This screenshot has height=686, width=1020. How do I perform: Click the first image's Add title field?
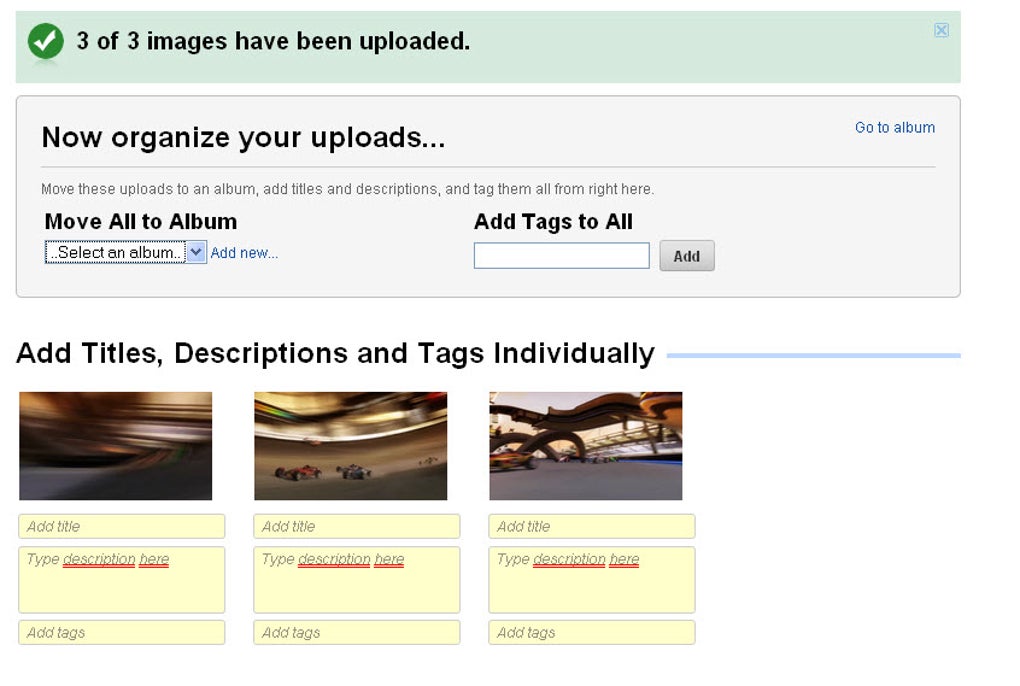122,527
